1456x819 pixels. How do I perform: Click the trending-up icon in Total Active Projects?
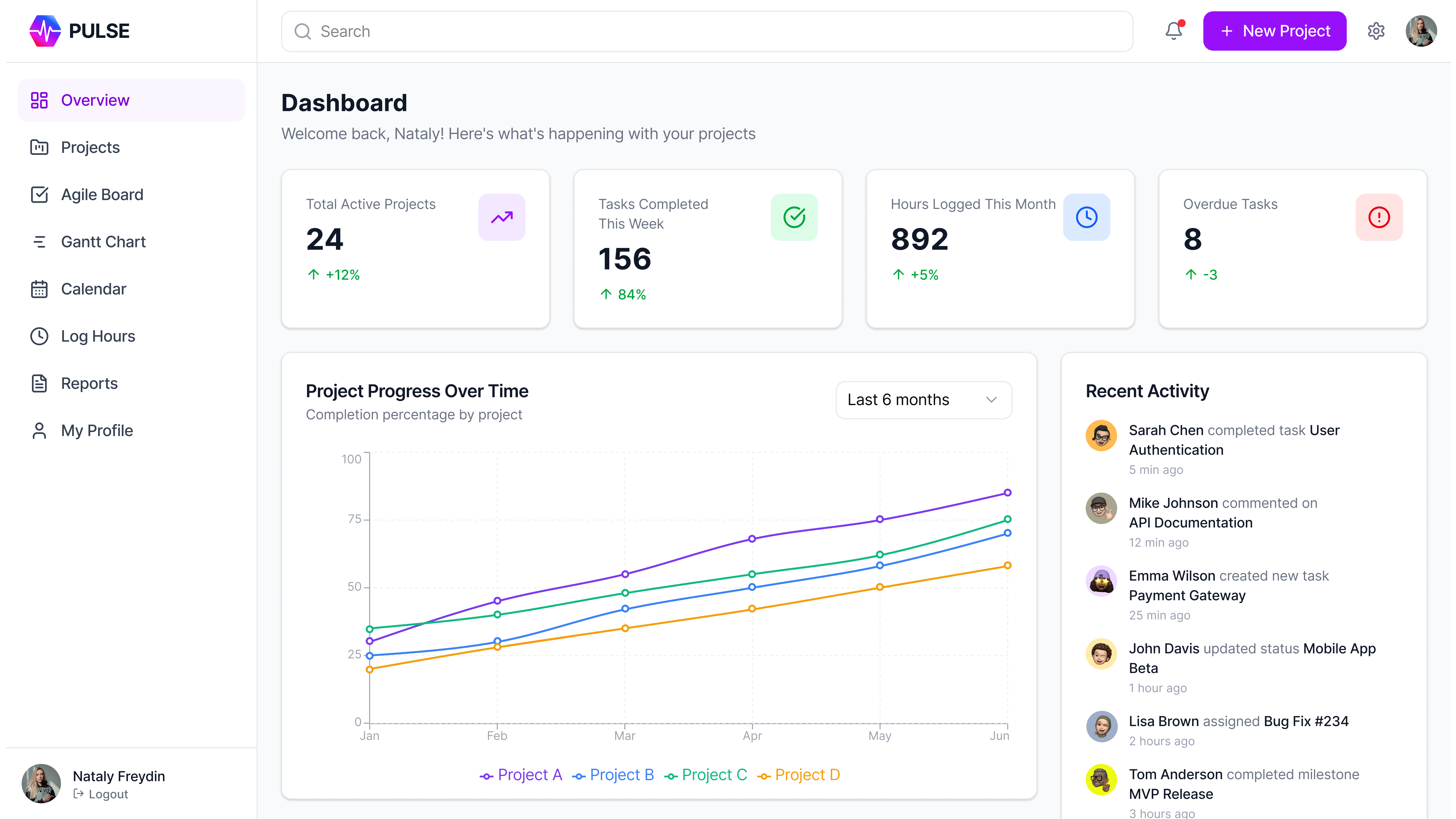[x=501, y=217]
